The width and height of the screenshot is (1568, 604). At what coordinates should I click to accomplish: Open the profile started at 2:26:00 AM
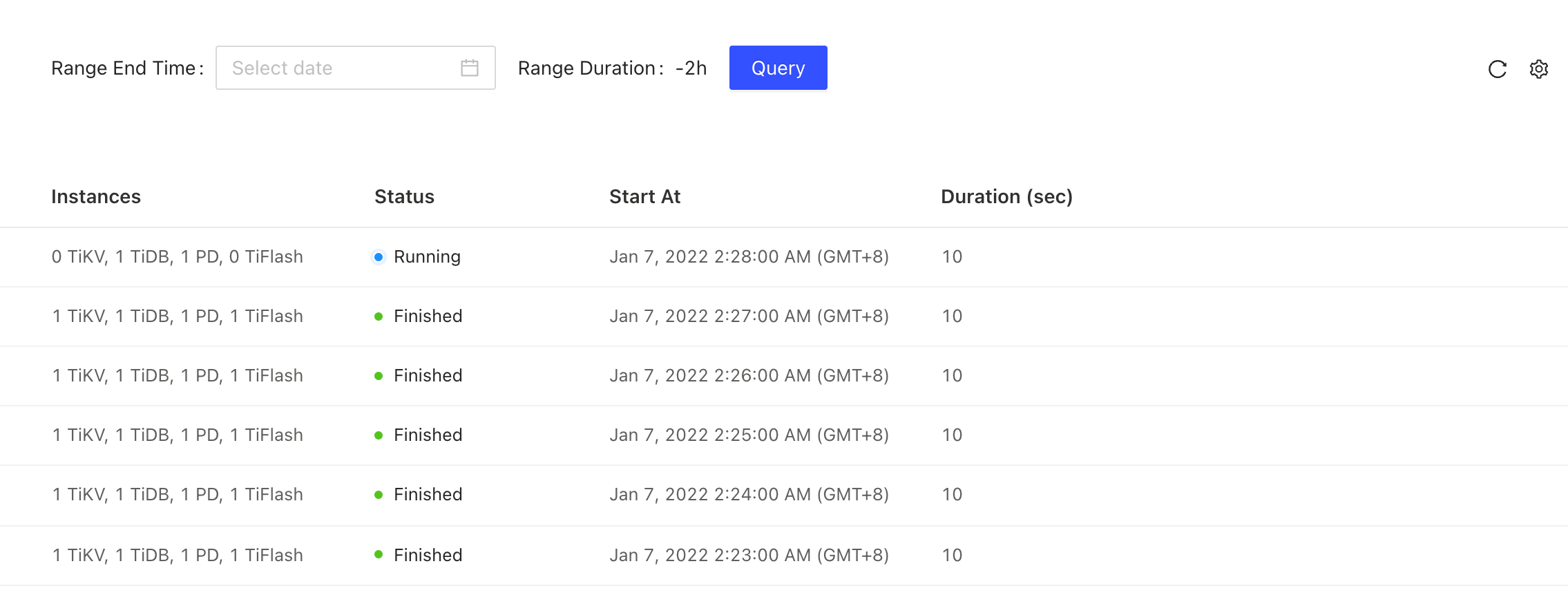click(749, 376)
